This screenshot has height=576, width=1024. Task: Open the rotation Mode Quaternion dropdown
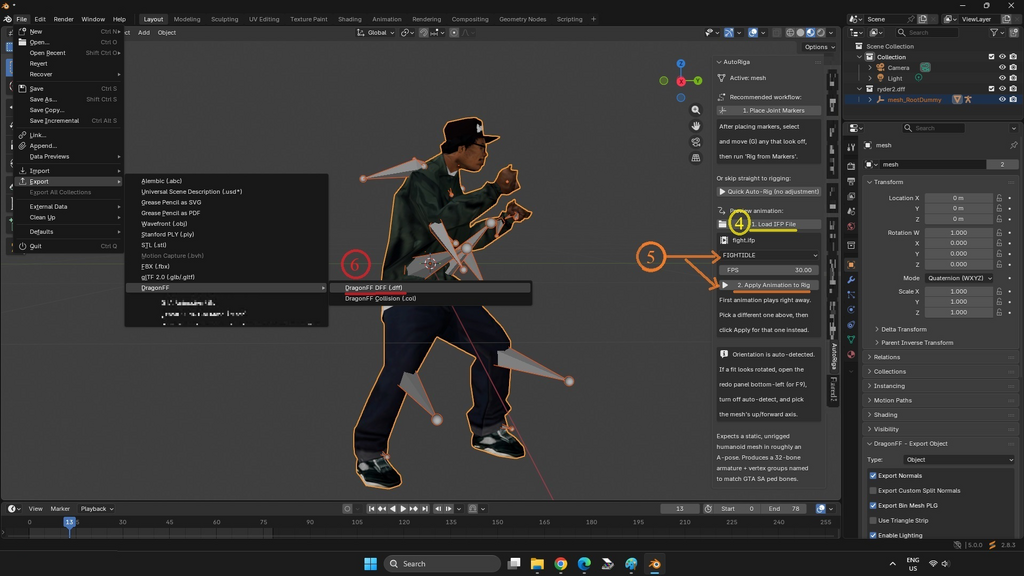tap(959, 278)
